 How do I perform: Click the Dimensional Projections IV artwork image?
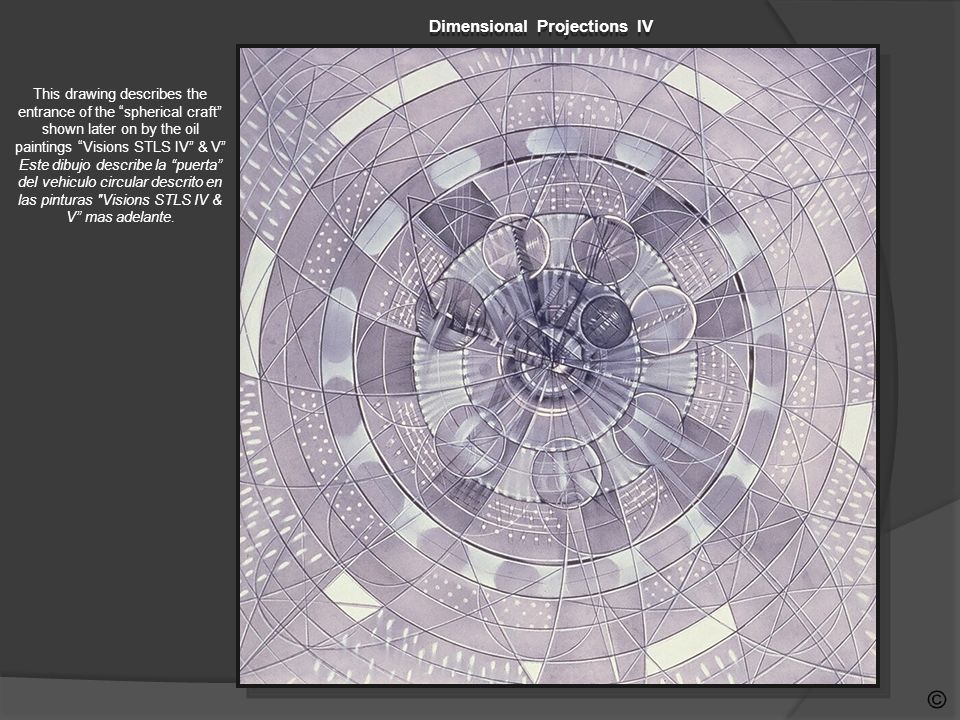coord(558,366)
